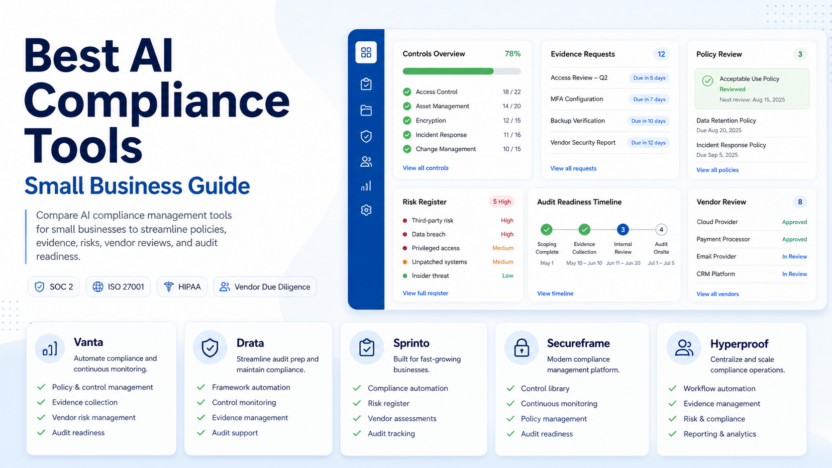
Task: Select the Audit Onsite step 4 marker
Action: pyautogui.click(x=661, y=230)
